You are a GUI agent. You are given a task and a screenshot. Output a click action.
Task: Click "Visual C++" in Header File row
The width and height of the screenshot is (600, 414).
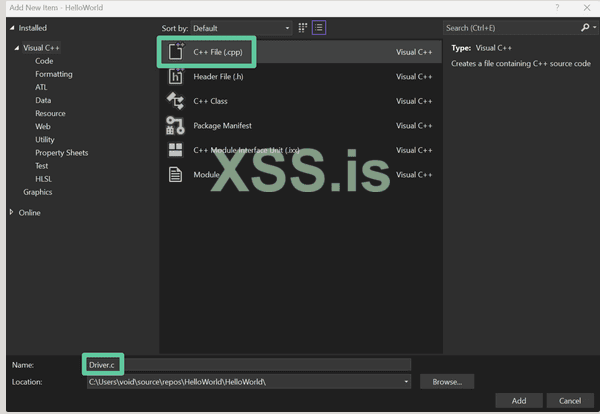coord(414,77)
